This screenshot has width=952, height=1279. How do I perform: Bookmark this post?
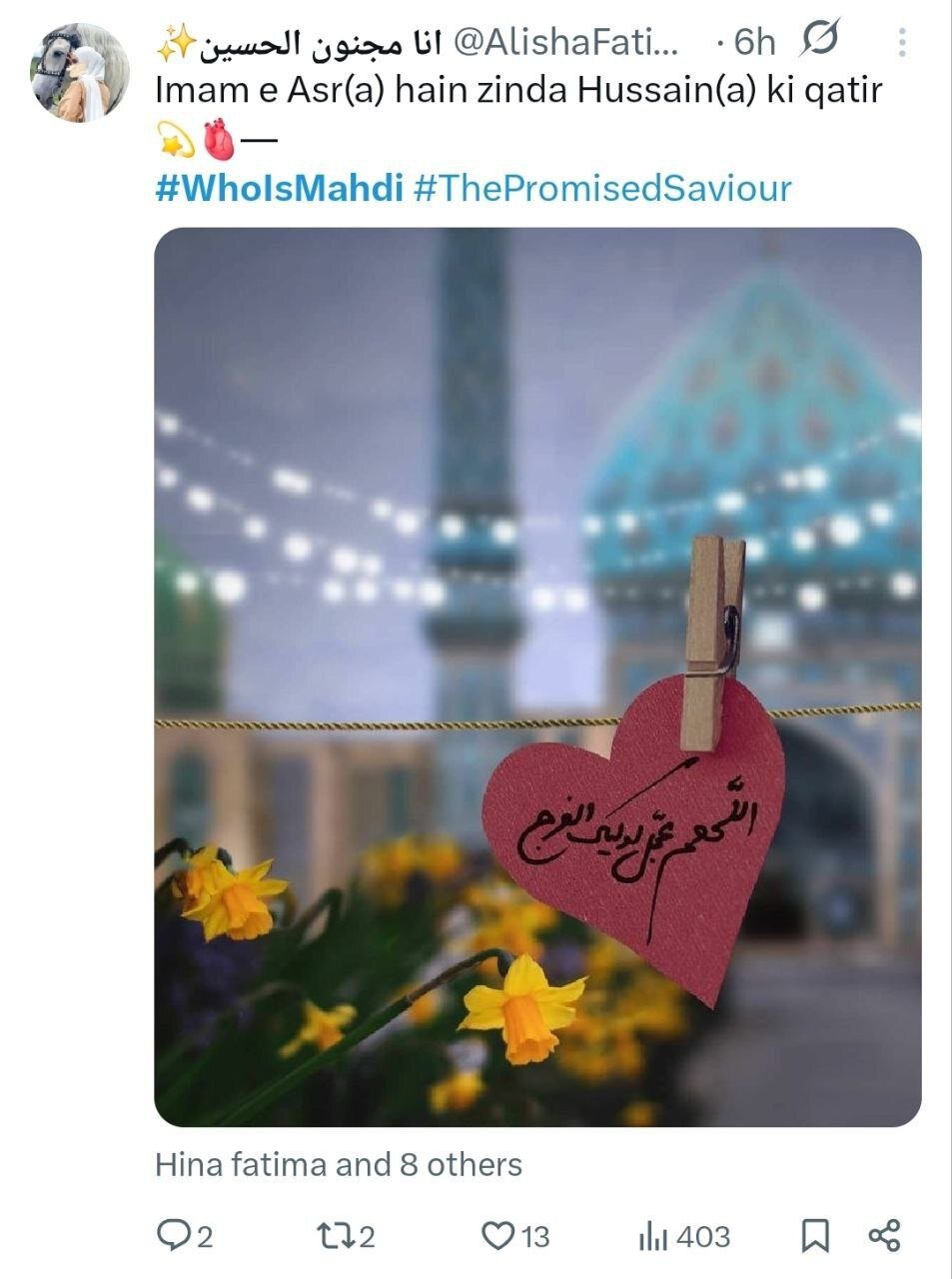click(815, 1236)
